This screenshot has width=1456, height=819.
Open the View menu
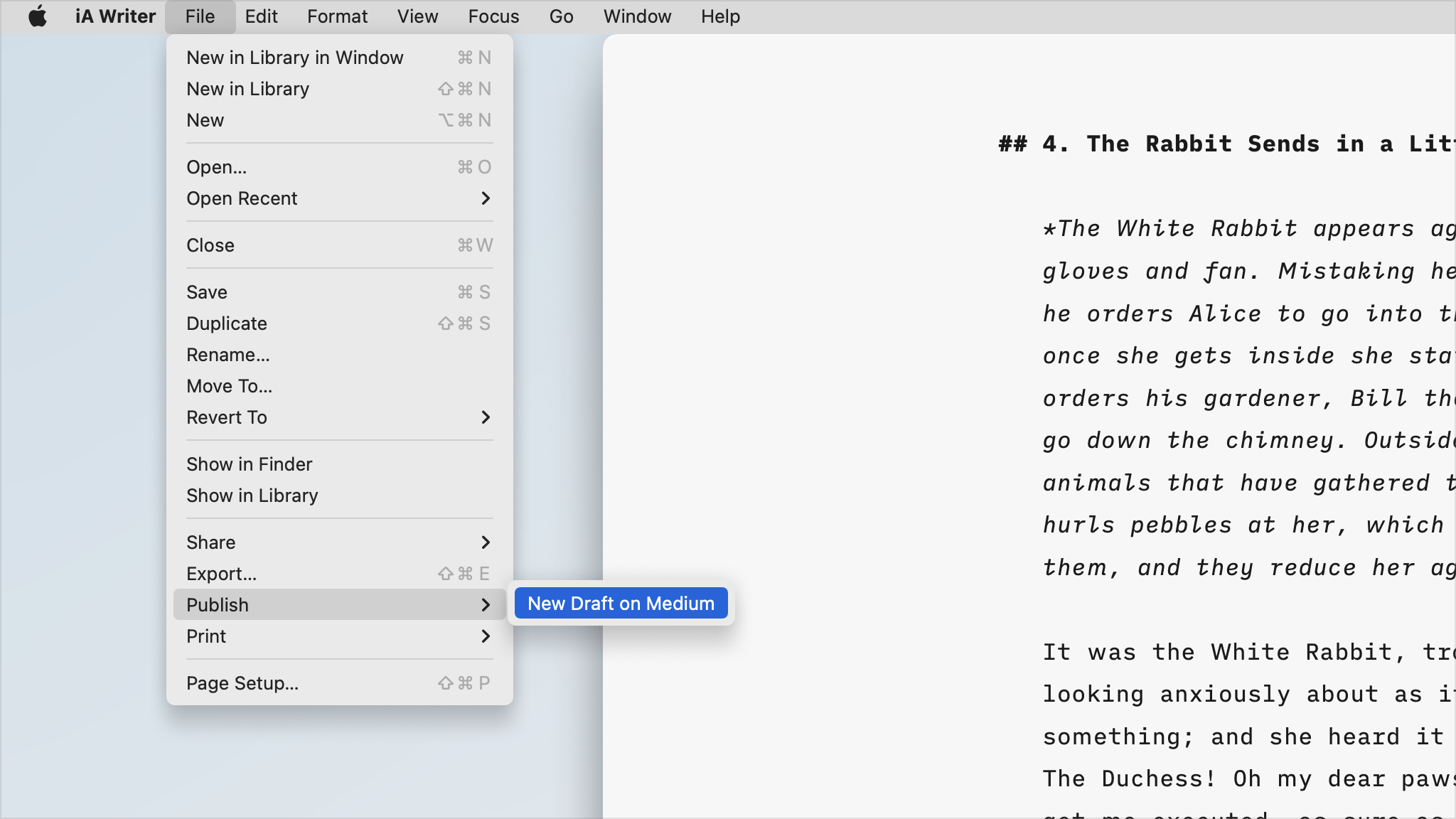pos(417,16)
